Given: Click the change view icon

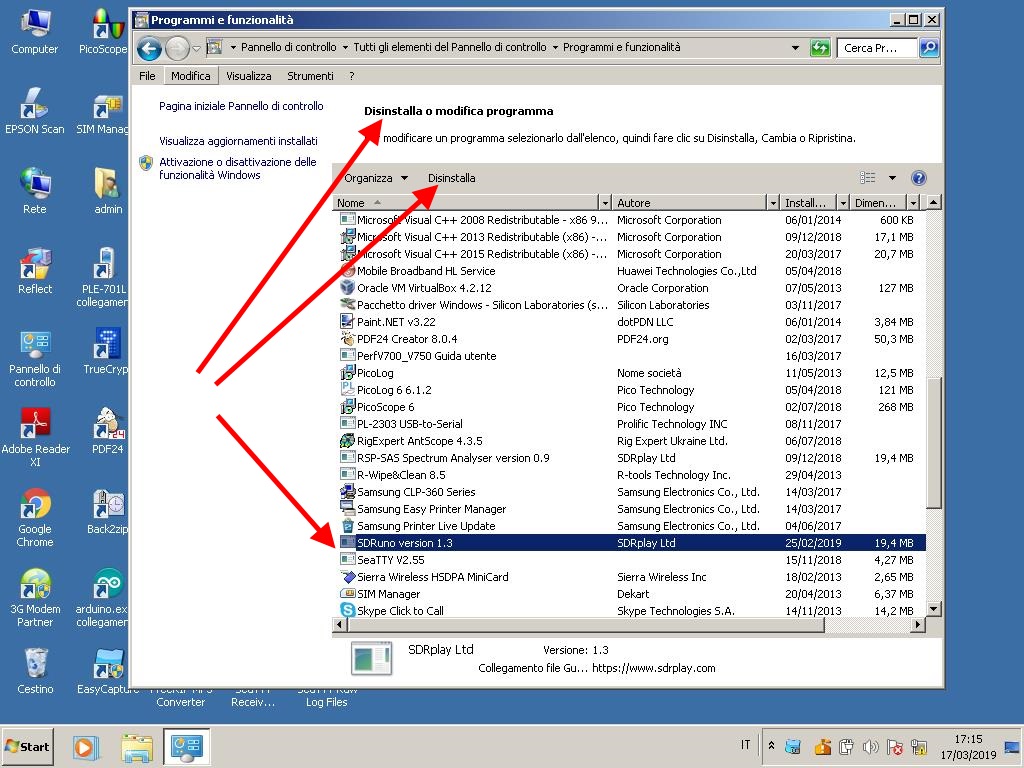Looking at the screenshot, I should 867,178.
